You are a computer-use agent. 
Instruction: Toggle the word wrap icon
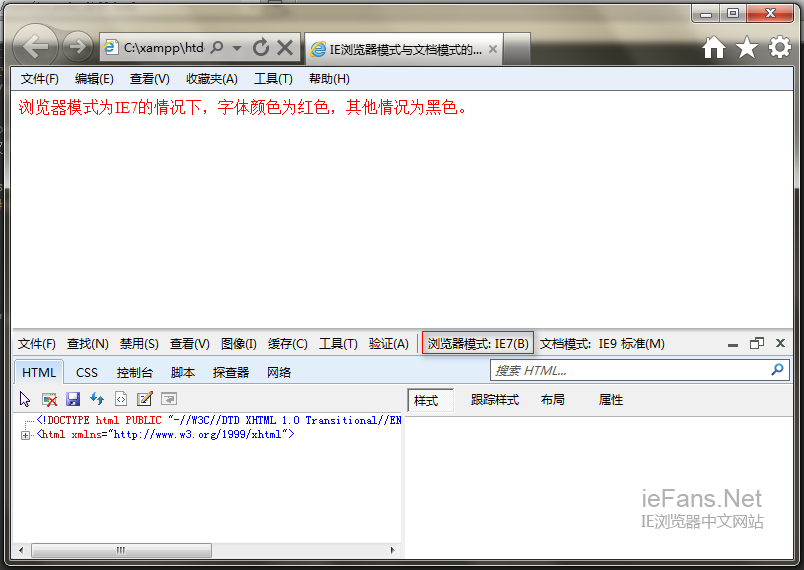(169, 399)
